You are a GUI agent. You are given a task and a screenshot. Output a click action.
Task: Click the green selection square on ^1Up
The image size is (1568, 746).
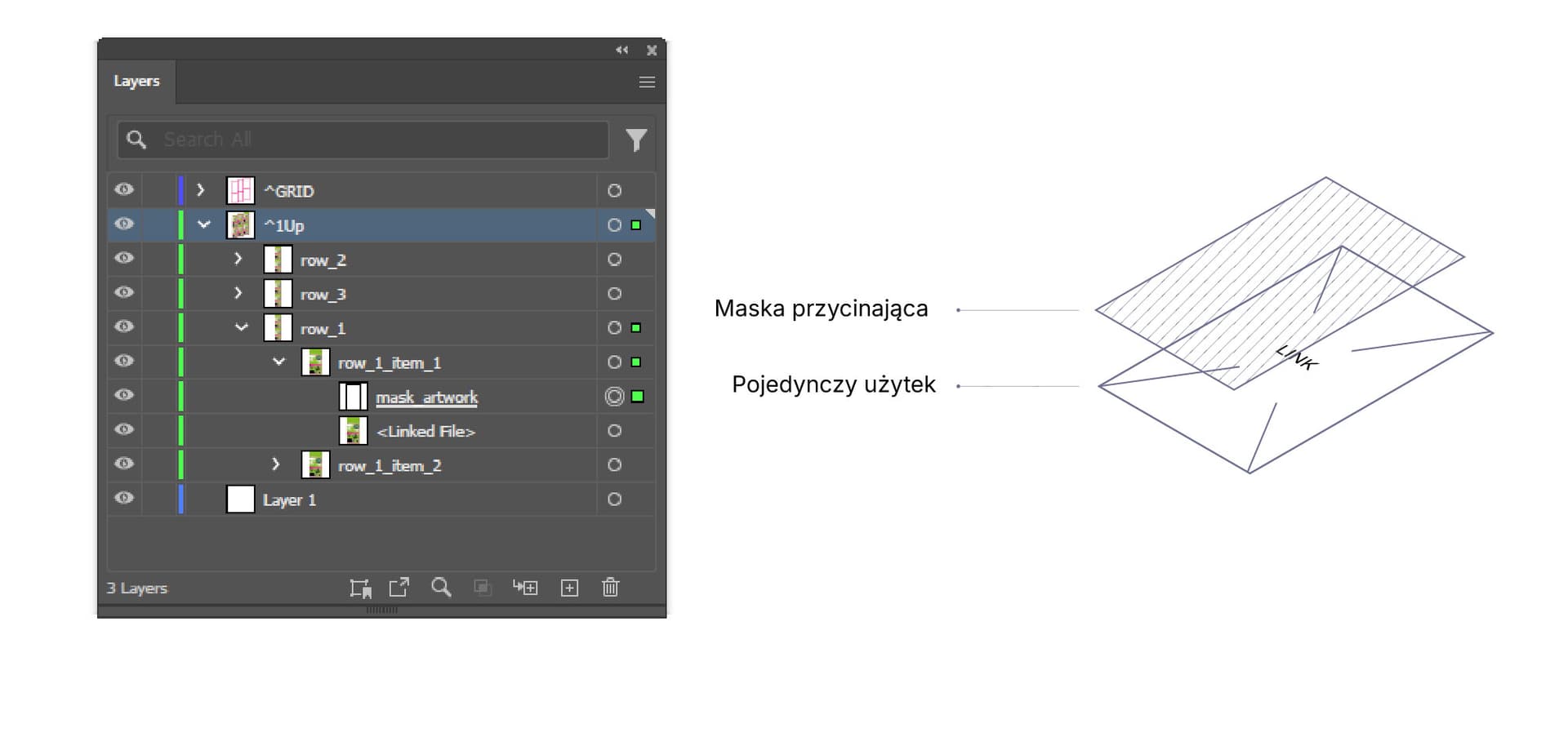[x=636, y=225]
